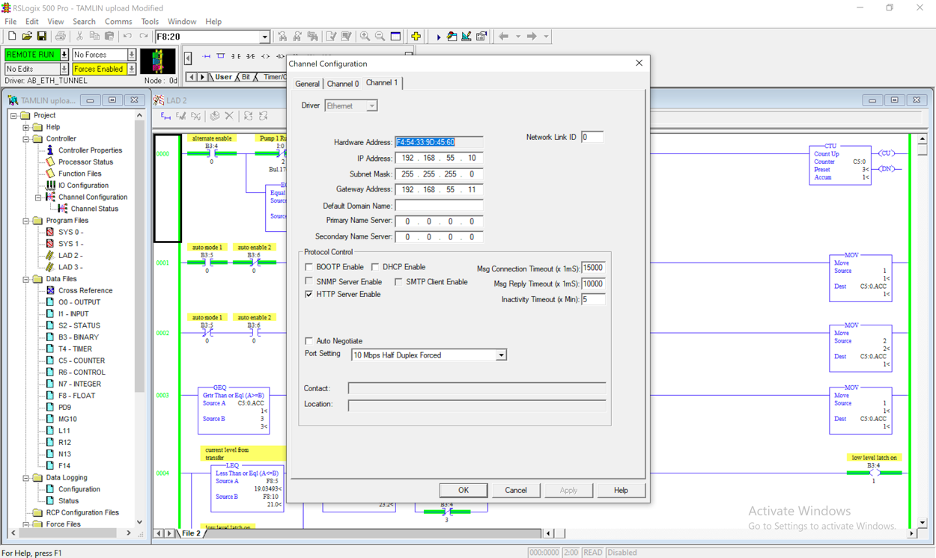Click the dialog Help button
The height and width of the screenshot is (558, 936).
coord(621,490)
